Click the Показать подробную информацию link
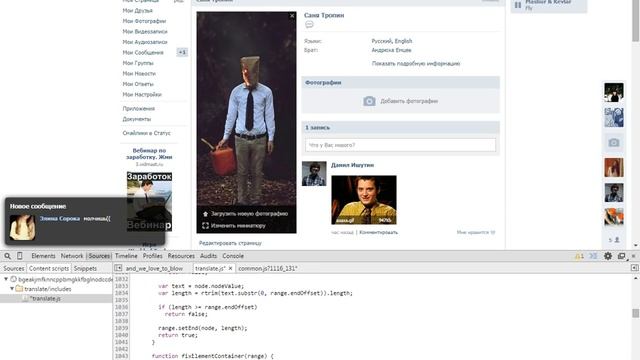This screenshot has width=640, height=360. 416,64
